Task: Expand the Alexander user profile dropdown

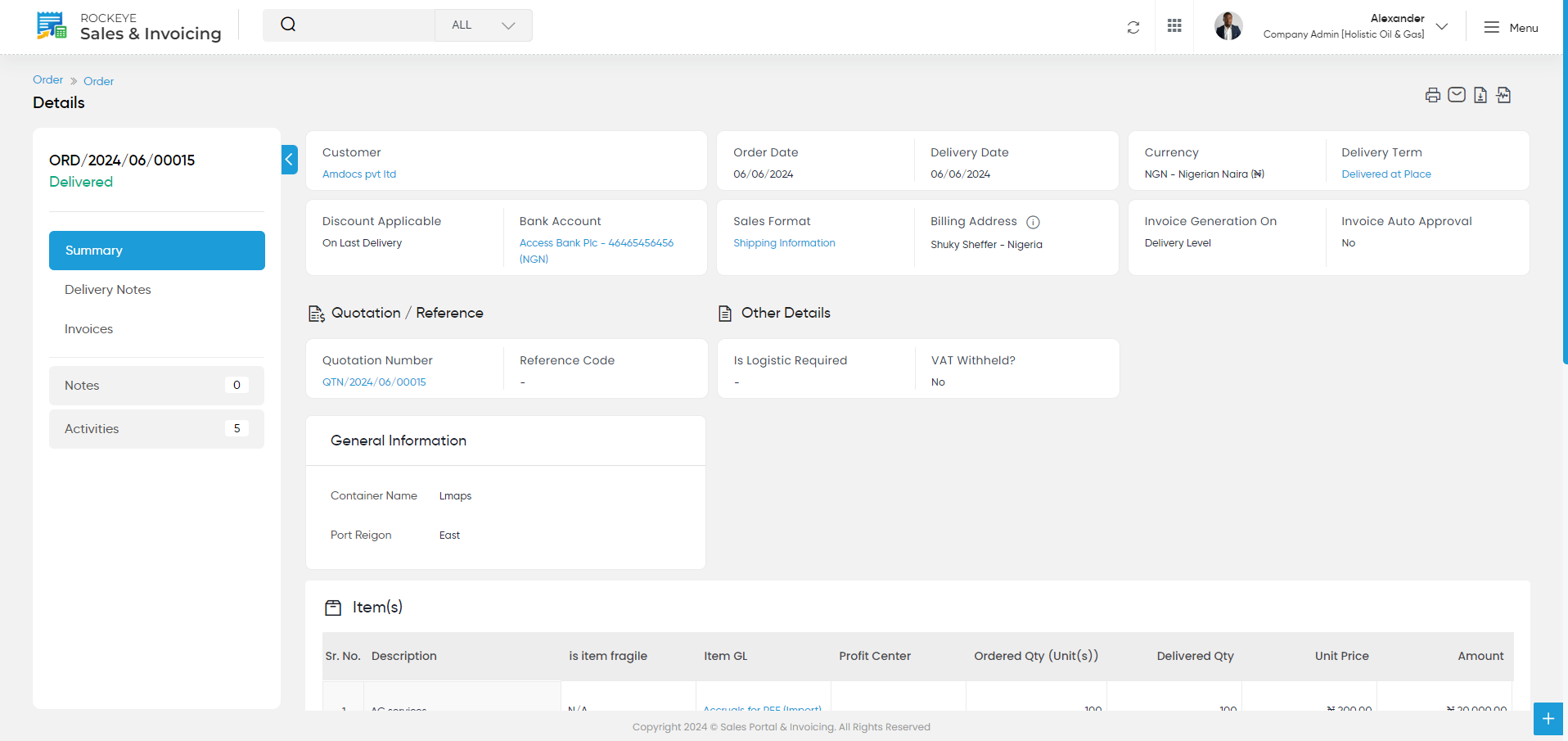Action: [x=1442, y=26]
